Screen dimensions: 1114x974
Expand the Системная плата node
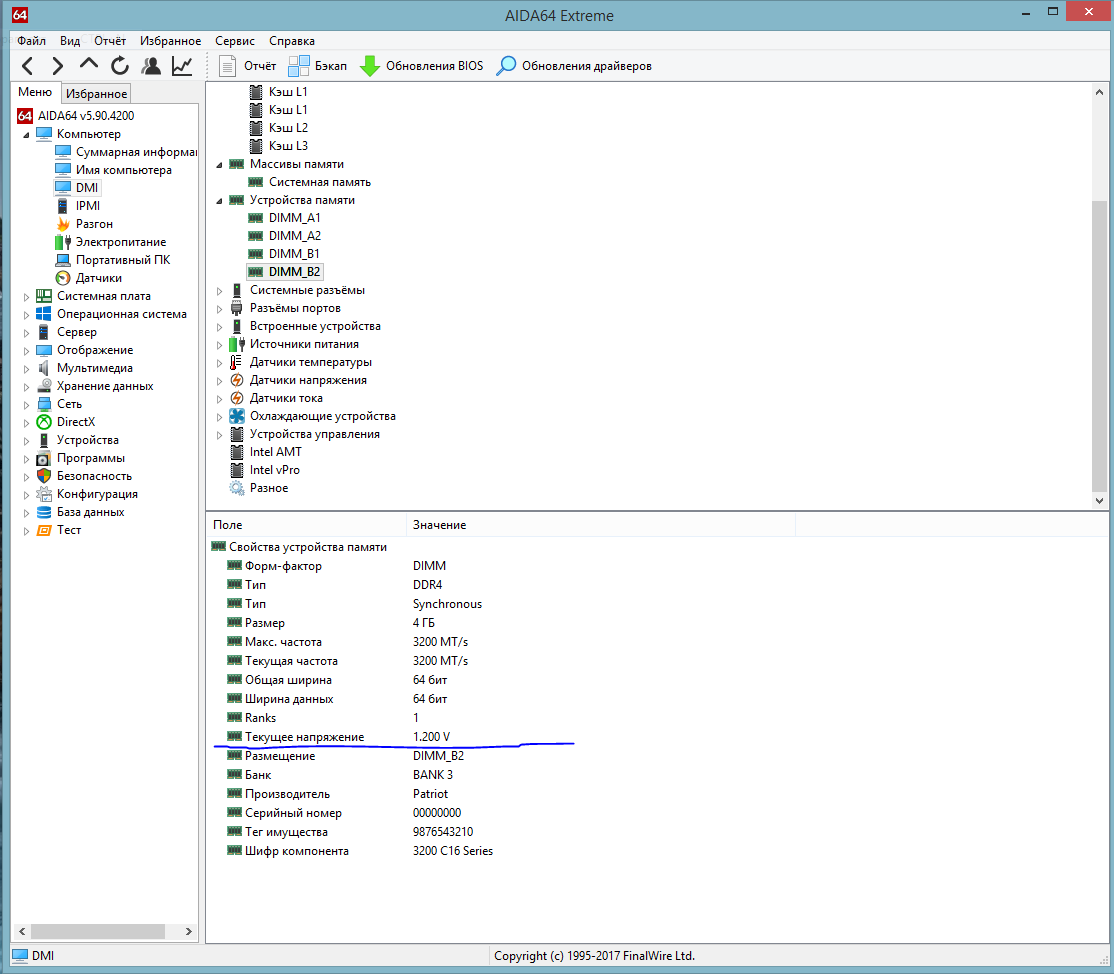(x=26, y=297)
